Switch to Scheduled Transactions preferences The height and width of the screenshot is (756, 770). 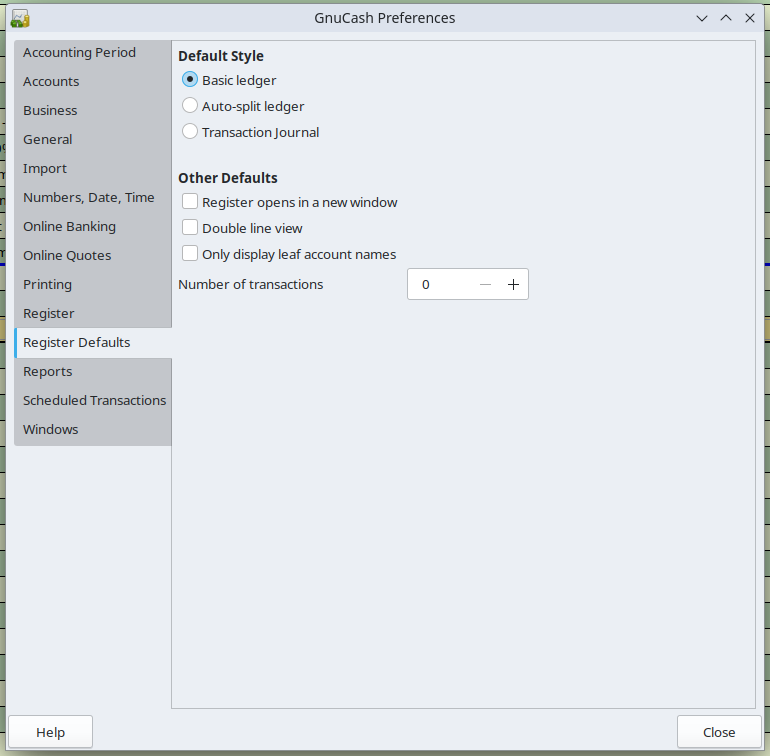94,400
